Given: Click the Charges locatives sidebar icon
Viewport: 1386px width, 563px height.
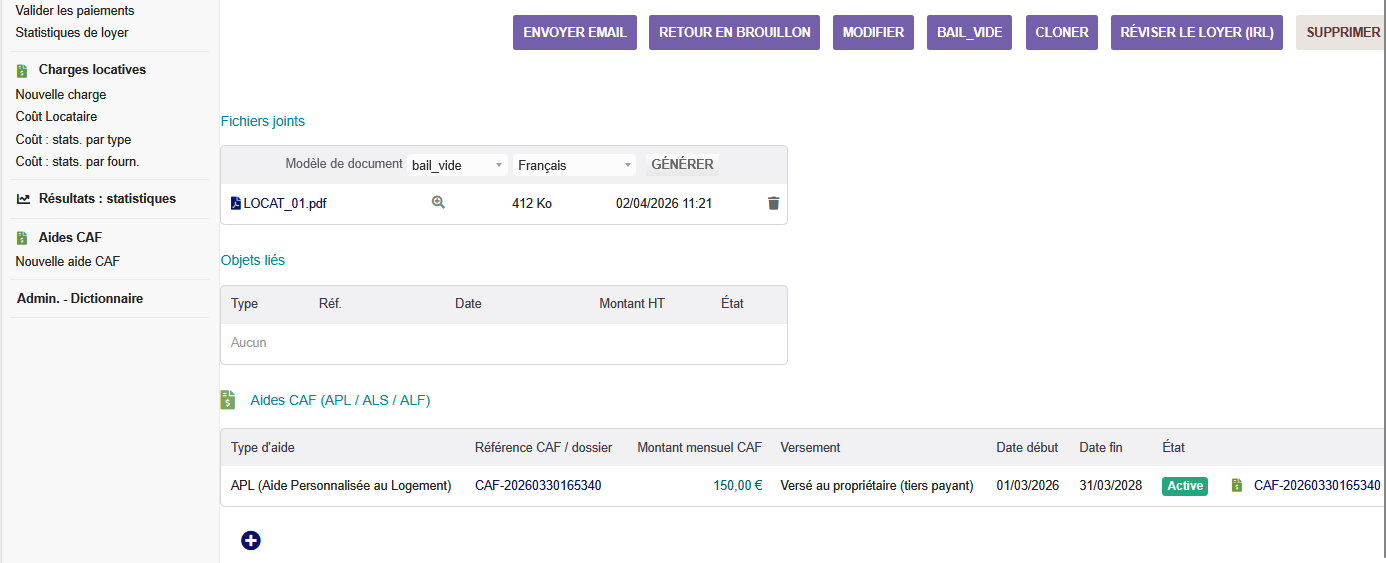Looking at the screenshot, I should pos(23,70).
